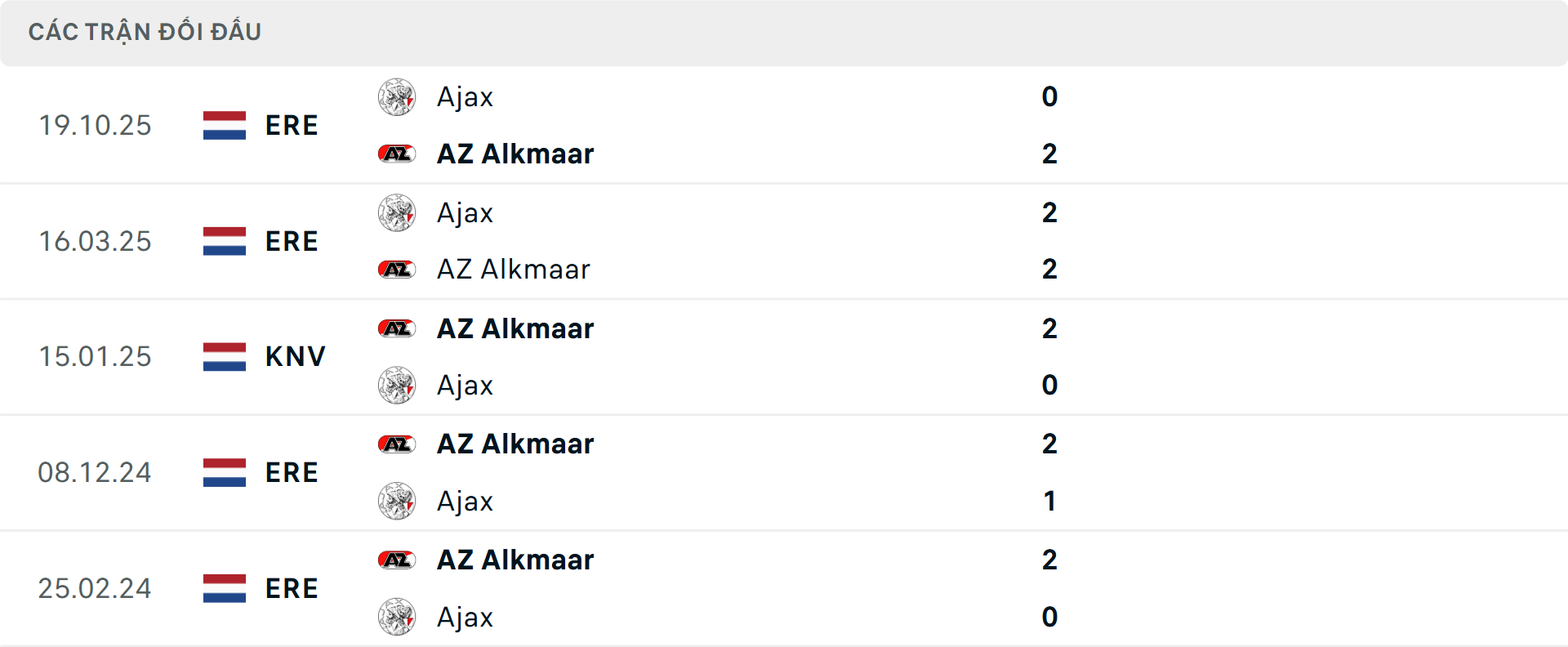Click the date 19.10.25
The image size is (1568, 647).
pos(95,125)
